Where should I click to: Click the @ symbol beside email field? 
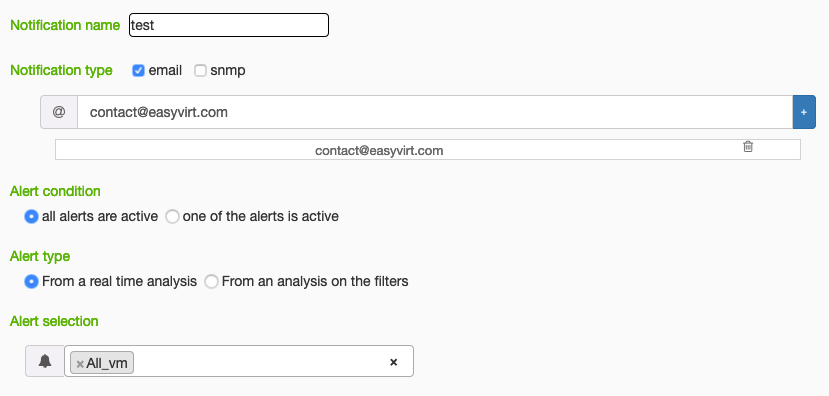pos(59,112)
